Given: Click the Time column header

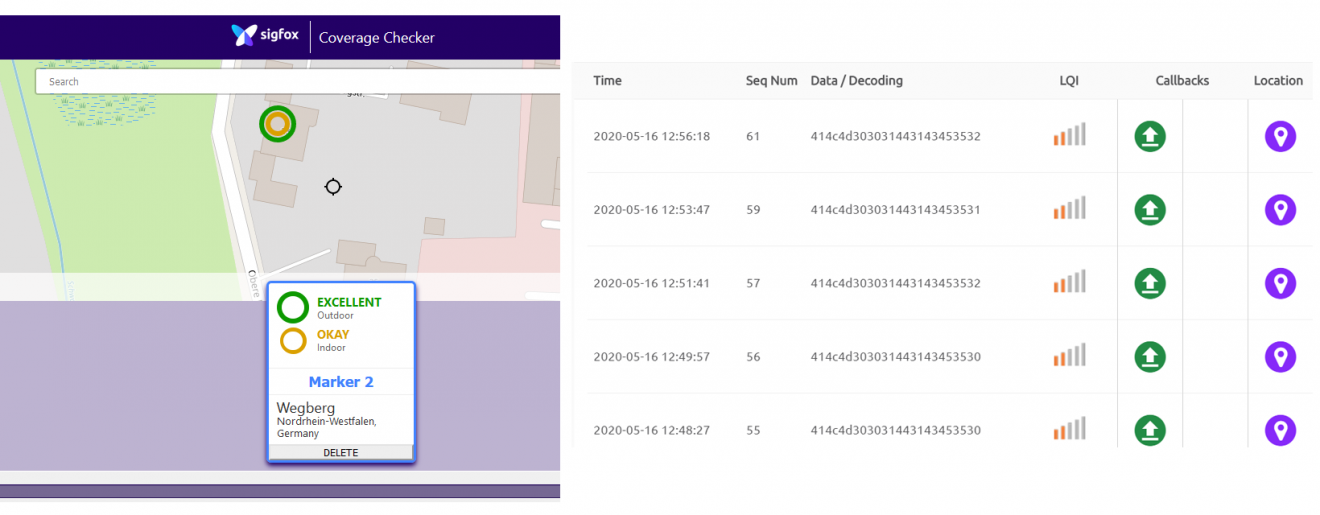Looking at the screenshot, I should click(x=607, y=81).
